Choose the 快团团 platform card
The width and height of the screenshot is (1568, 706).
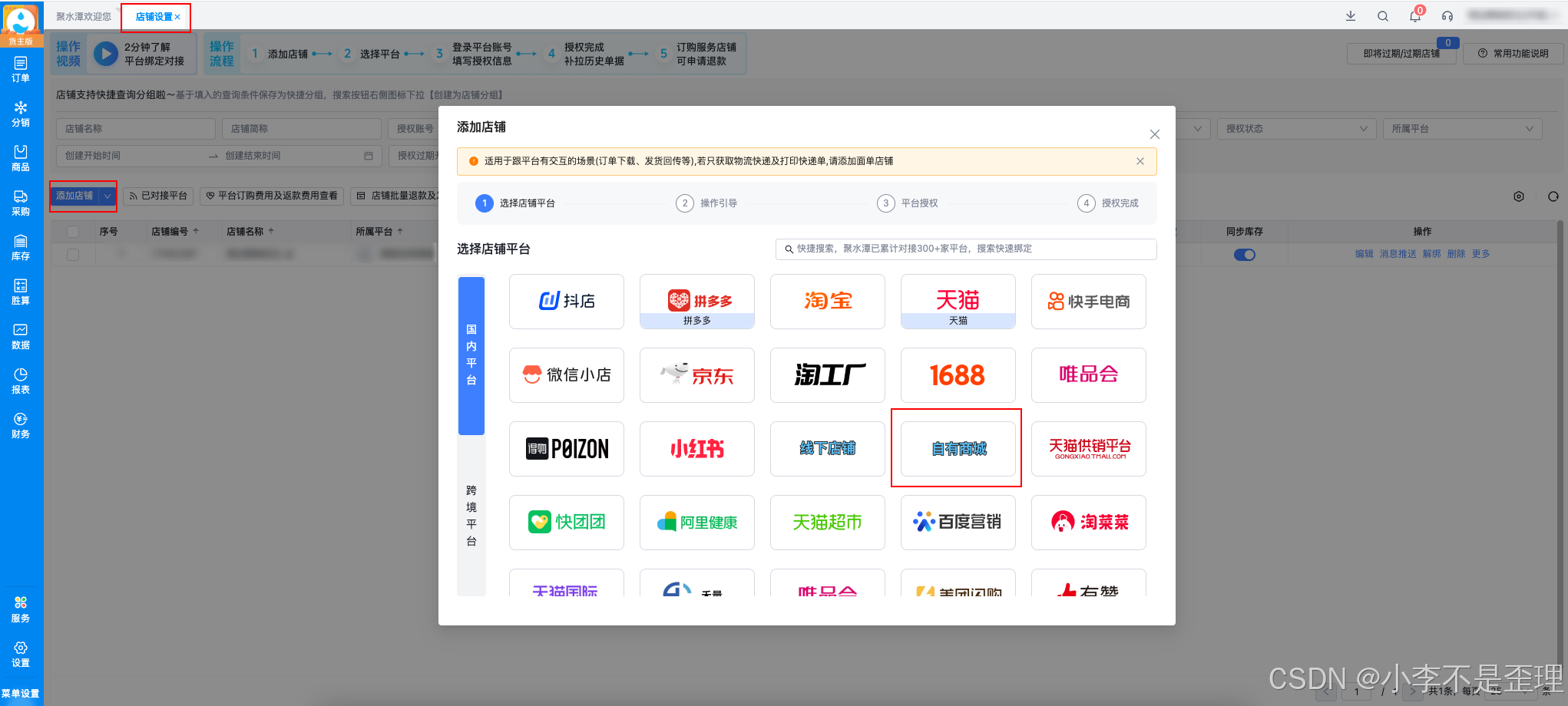(567, 523)
